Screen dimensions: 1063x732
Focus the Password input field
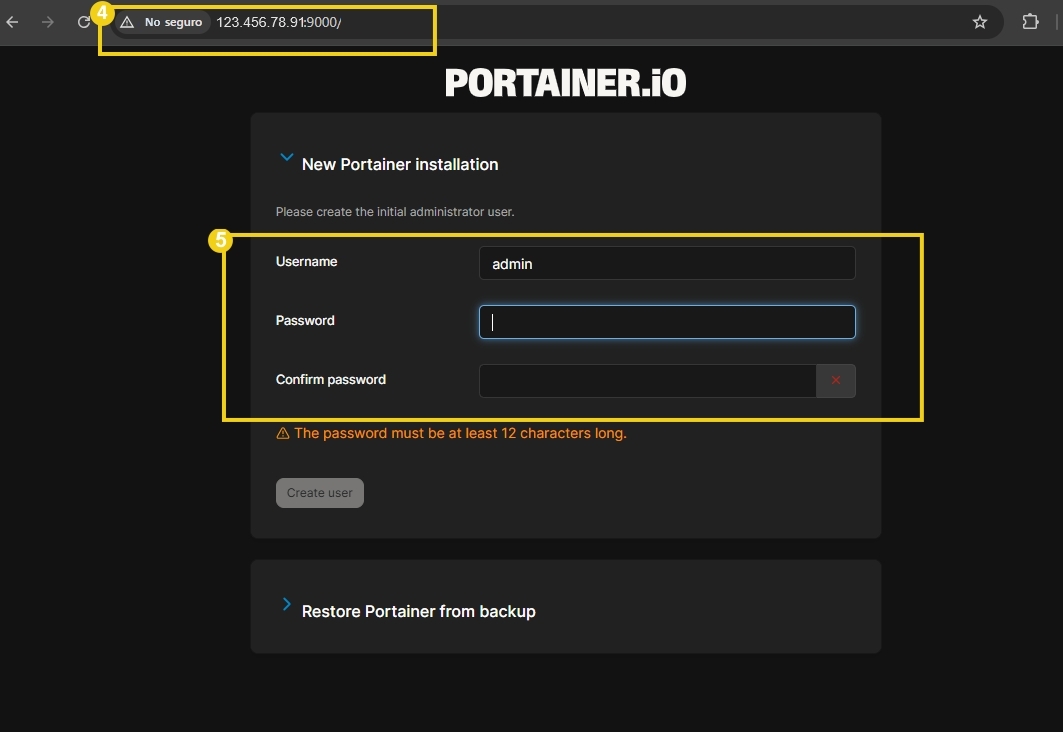[x=667, y=322]
